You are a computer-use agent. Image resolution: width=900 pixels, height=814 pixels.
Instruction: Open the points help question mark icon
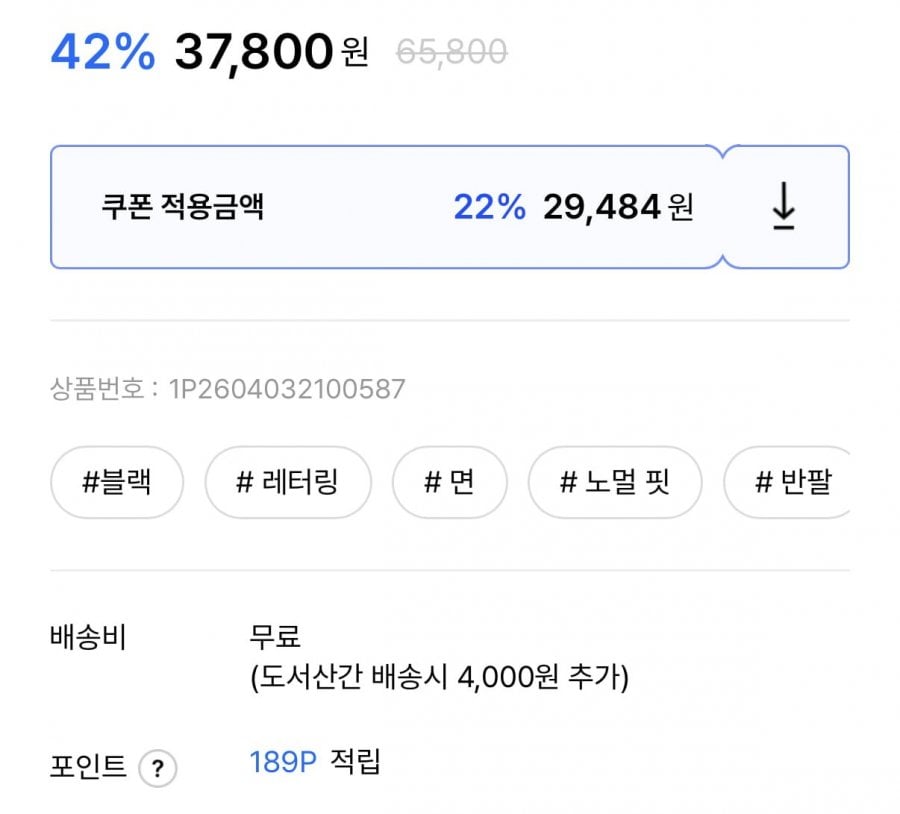157,768
